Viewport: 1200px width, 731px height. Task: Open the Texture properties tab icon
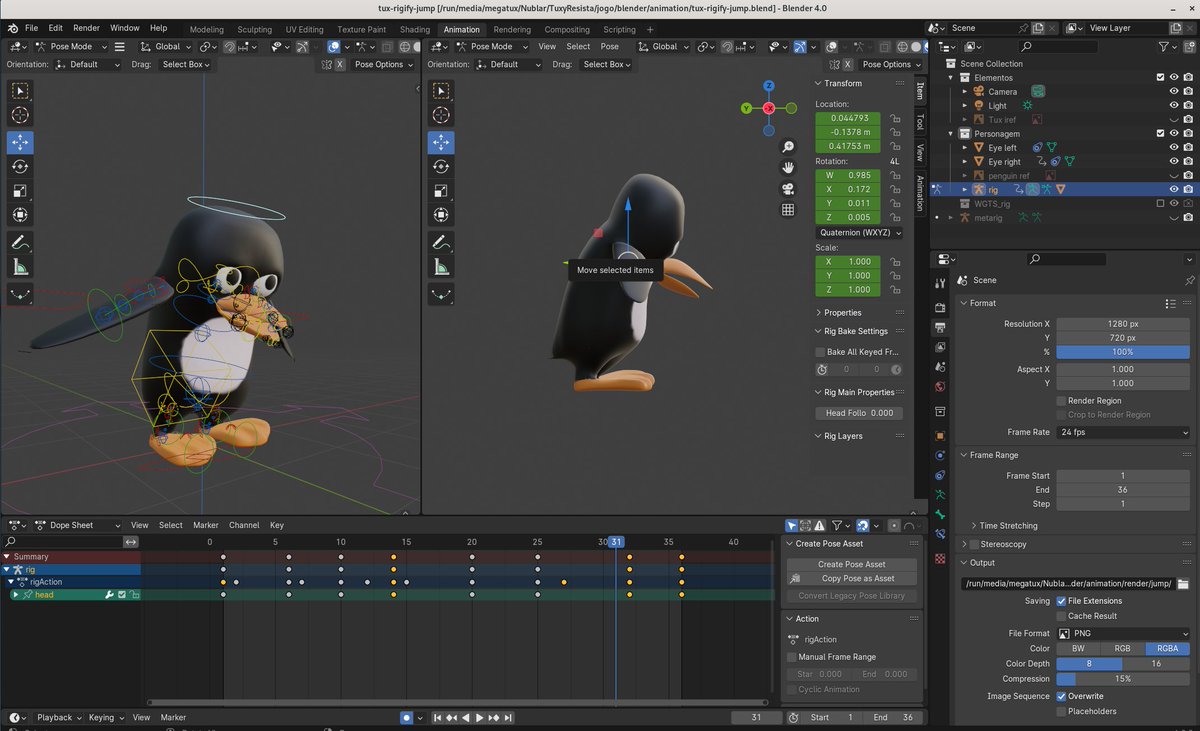coord(940,560)
